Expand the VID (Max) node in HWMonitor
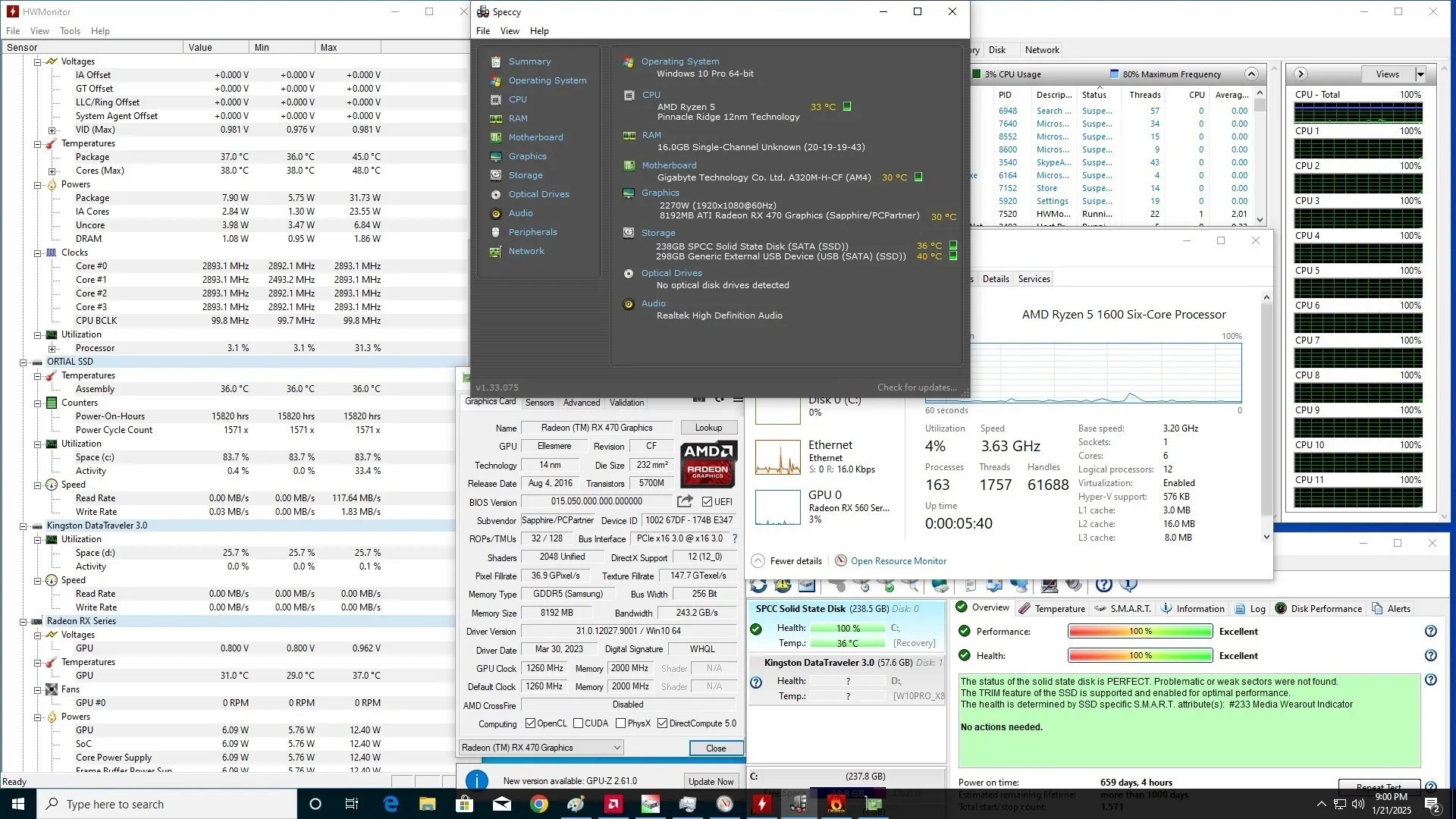 [52, 130]
